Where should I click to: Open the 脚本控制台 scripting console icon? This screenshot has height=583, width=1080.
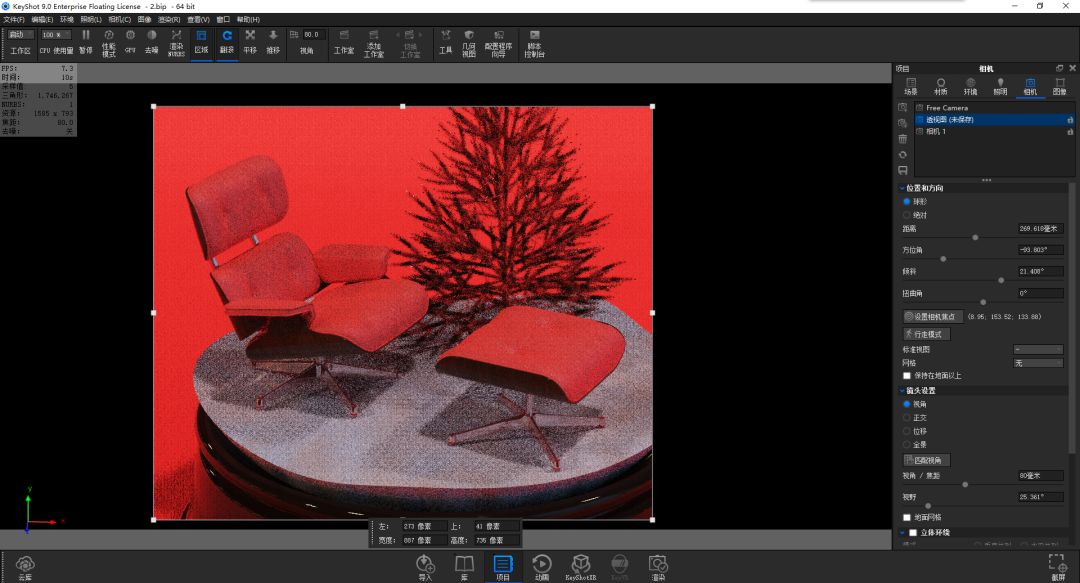[534, 43]
